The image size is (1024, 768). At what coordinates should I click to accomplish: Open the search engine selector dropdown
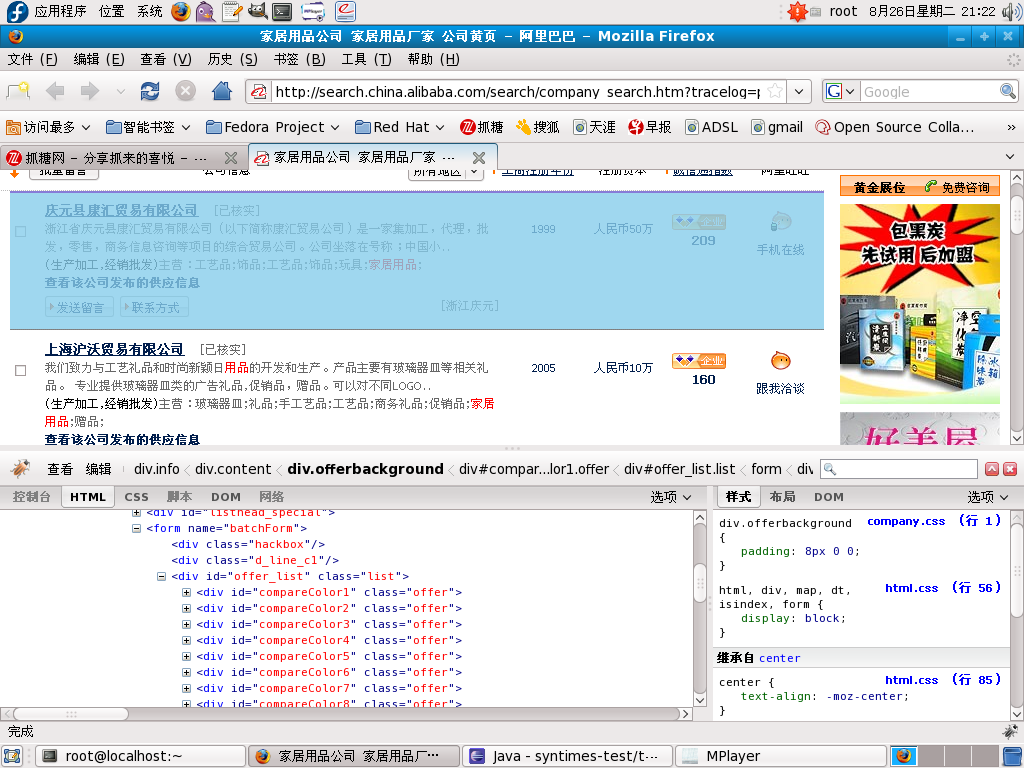coord(841,91)
